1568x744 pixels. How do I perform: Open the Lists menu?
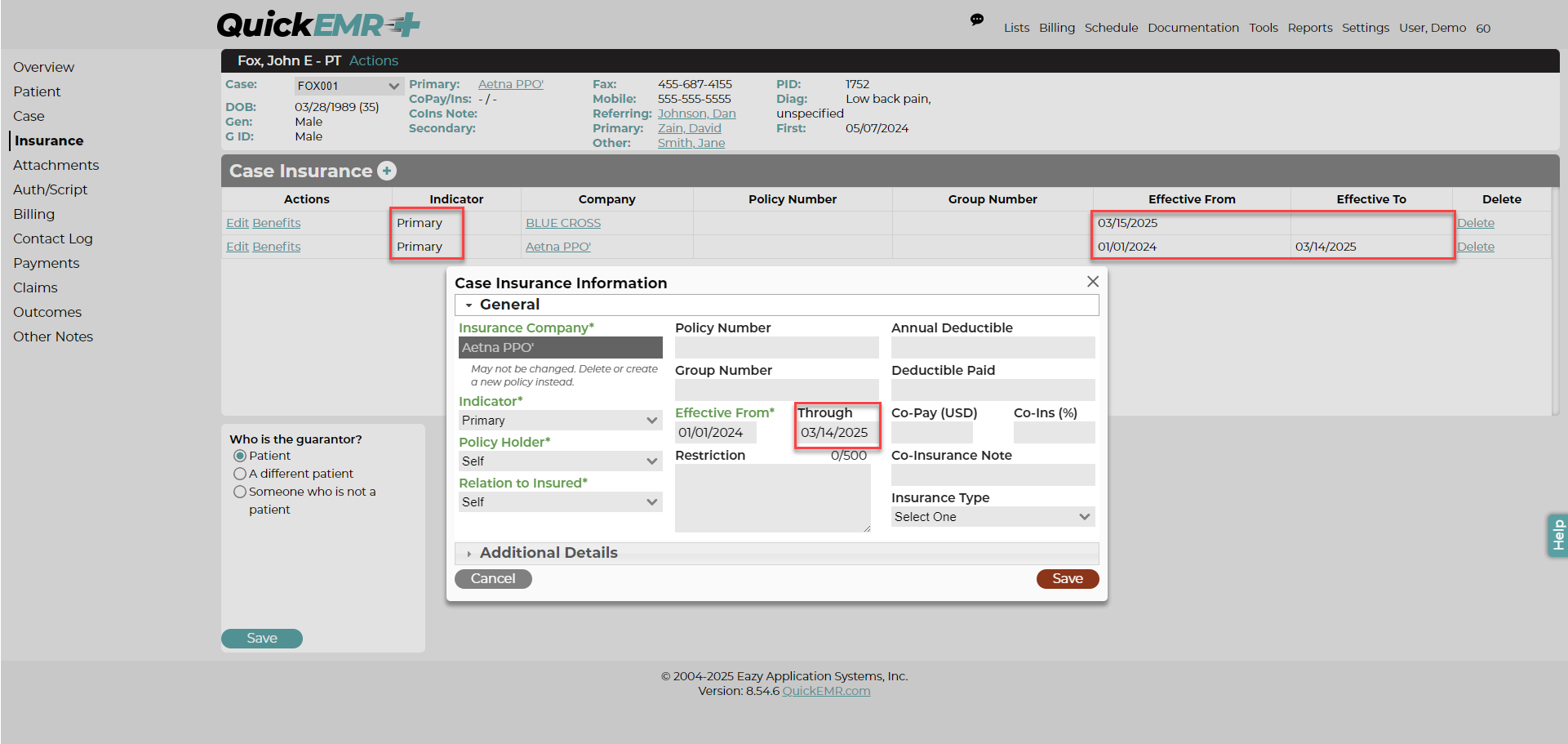click(x=1016, y=28)
